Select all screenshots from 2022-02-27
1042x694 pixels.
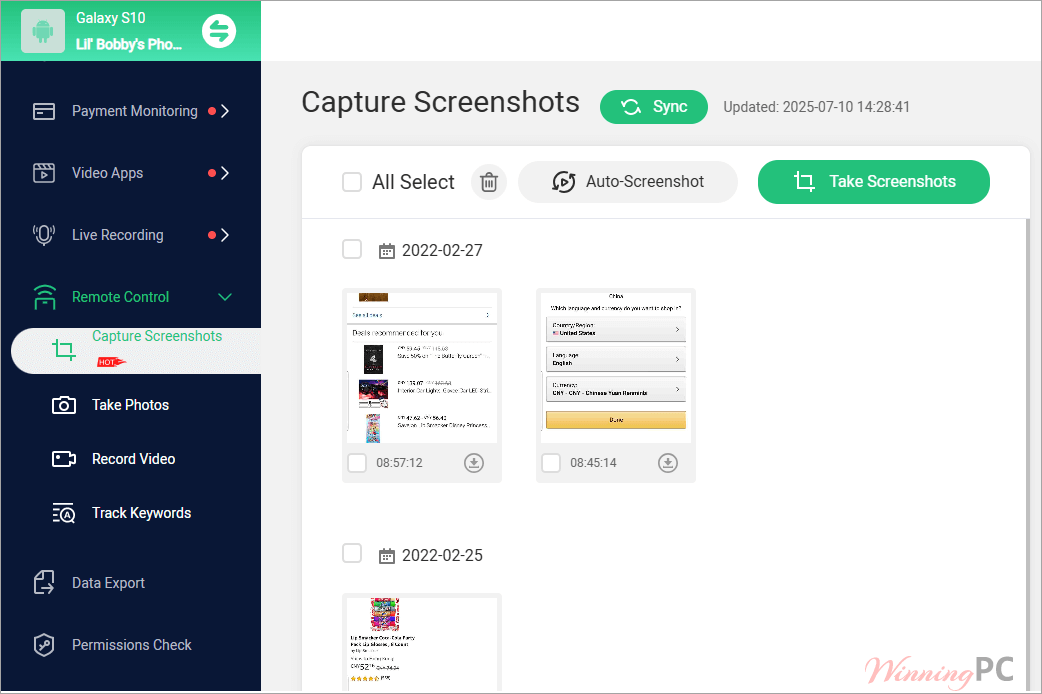pos(352,249)
